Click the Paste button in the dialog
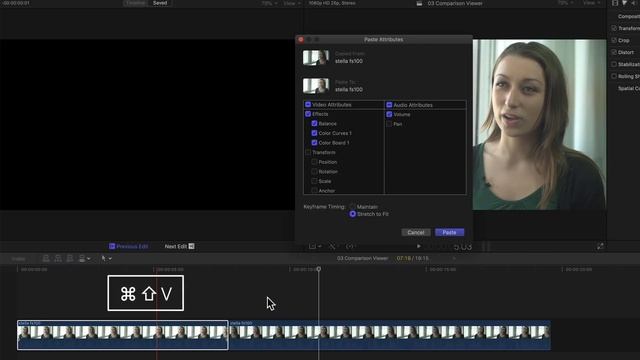The height and width of the screenshot is (360, 640). point(449,232)
